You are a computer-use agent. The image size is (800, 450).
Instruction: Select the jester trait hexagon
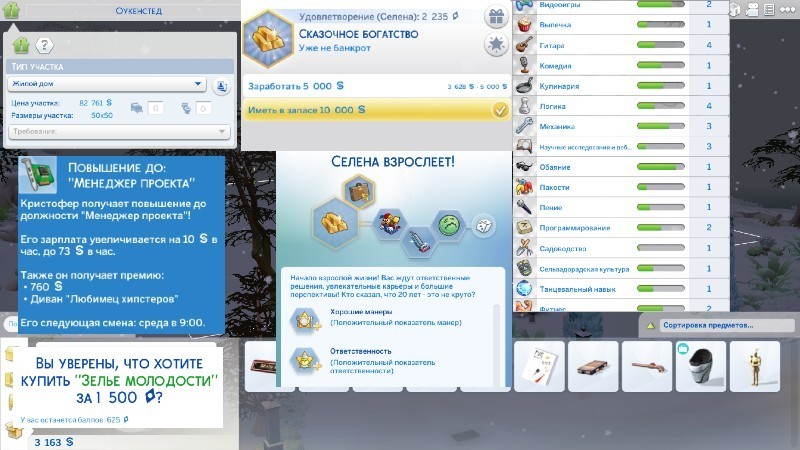point(389,224)
